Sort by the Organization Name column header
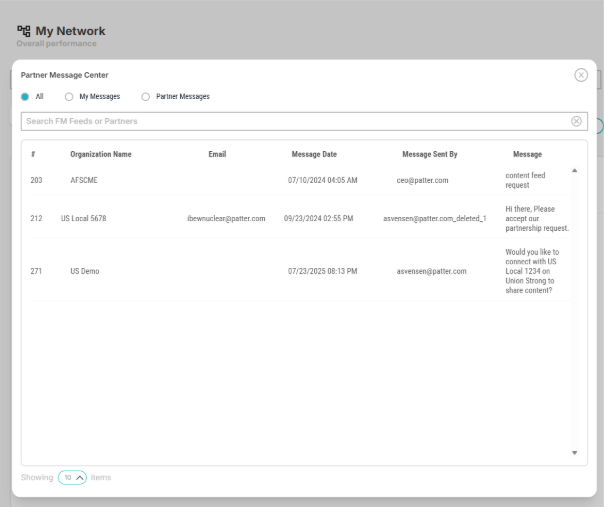This screenshot has height=507, width=604. (100, 154)
